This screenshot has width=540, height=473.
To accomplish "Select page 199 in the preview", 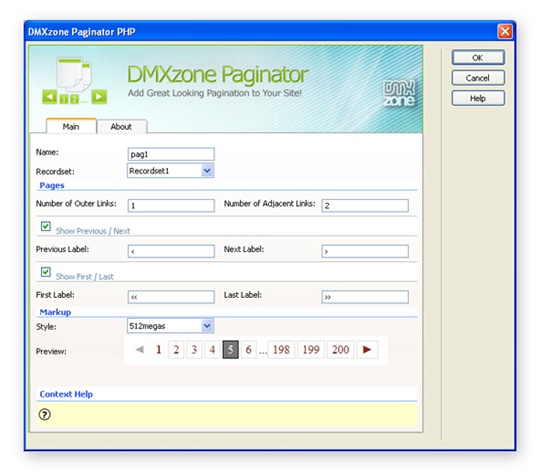I will (311, 350).
